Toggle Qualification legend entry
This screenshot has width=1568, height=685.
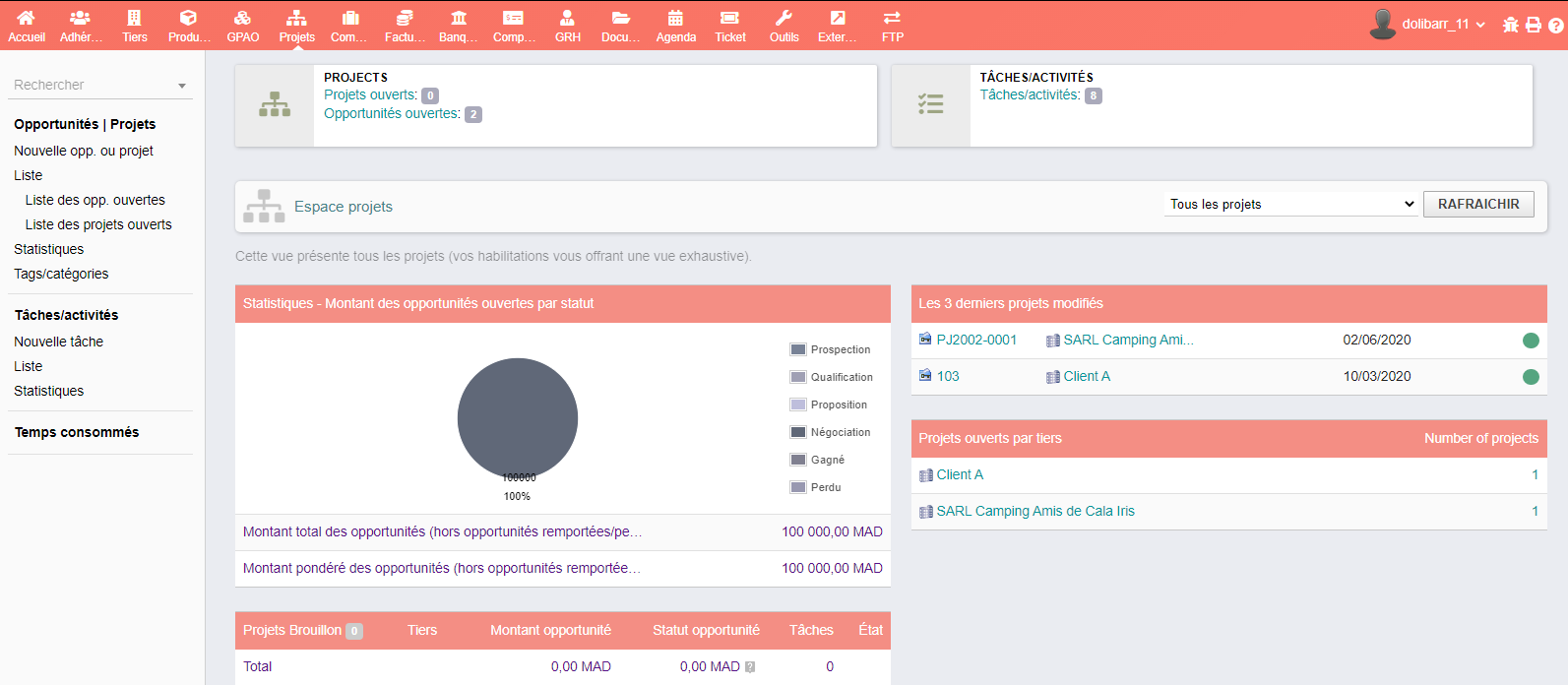pos(832,377)
